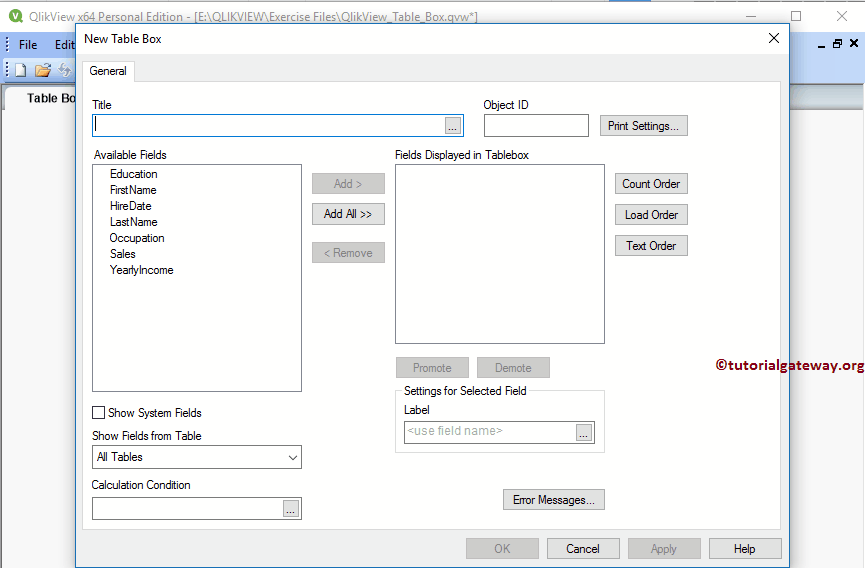The height and width of the screenshot is (568, 865).
Task: Open the Label expression editor ellipsis button
Action: [584, 433]
